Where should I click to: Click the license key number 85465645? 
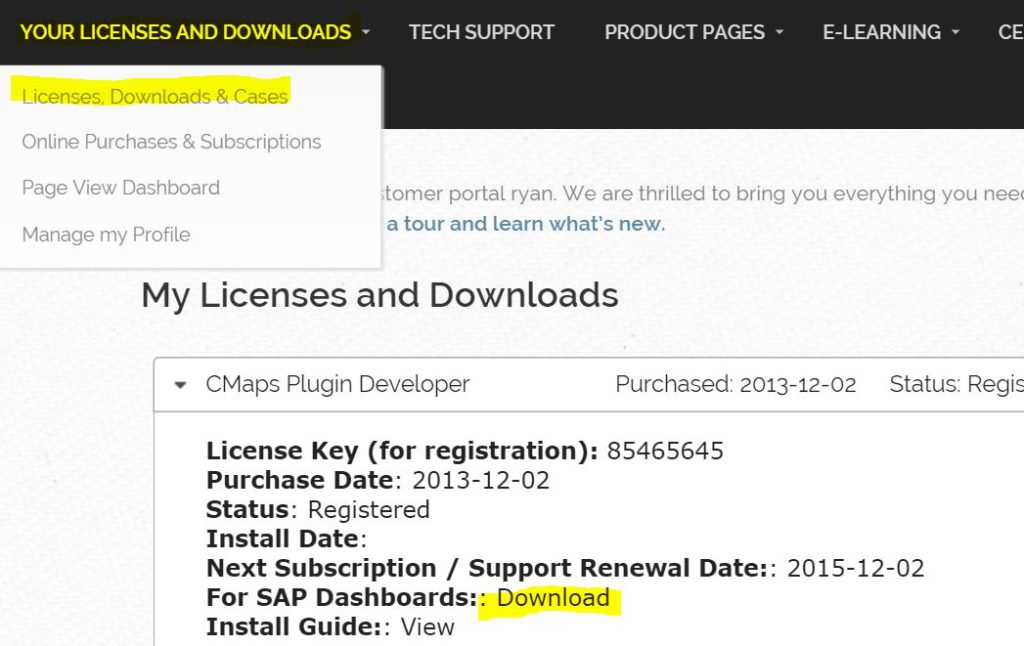point(665,451)
